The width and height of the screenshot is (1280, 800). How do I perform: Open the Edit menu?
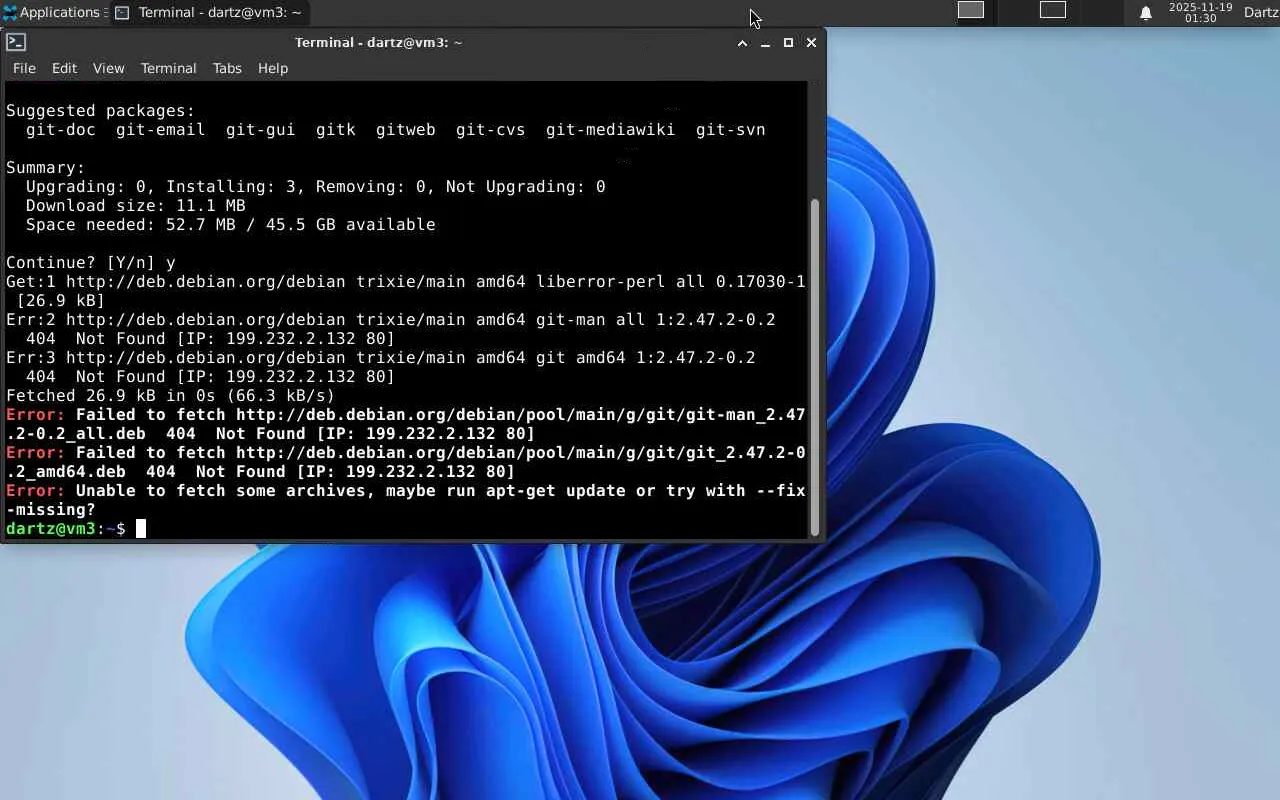[x=64, y=68]
